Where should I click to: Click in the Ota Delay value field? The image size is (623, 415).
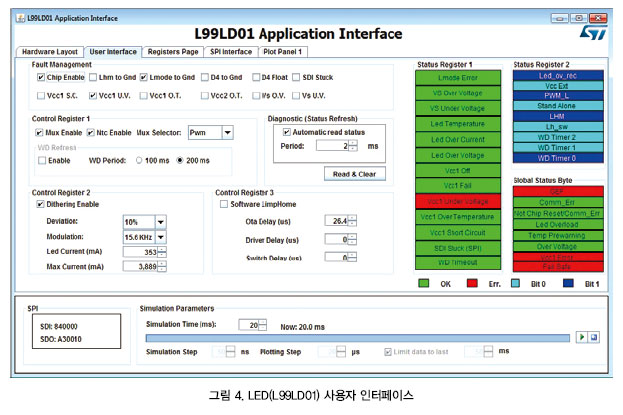pyautogui.click(x=337, y=221)
